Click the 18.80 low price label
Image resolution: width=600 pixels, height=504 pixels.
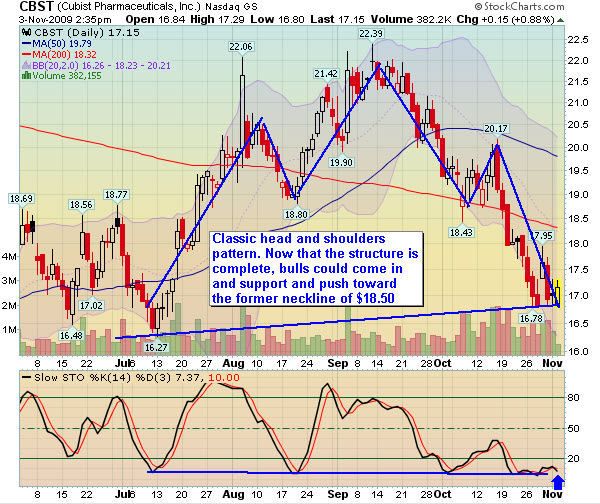tap(296, 214)
